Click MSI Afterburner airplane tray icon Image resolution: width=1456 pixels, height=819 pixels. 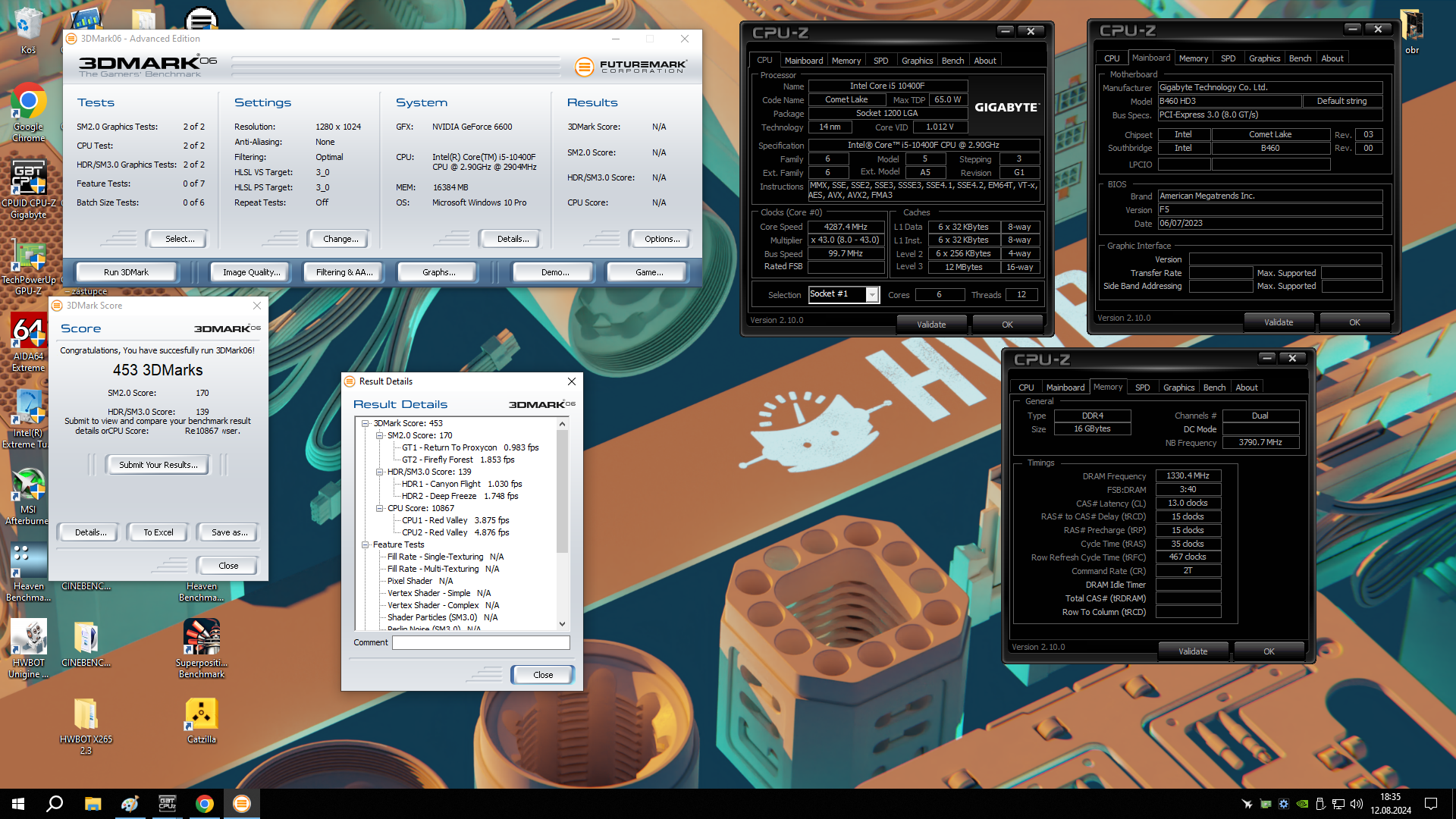tap(1247, 804)
